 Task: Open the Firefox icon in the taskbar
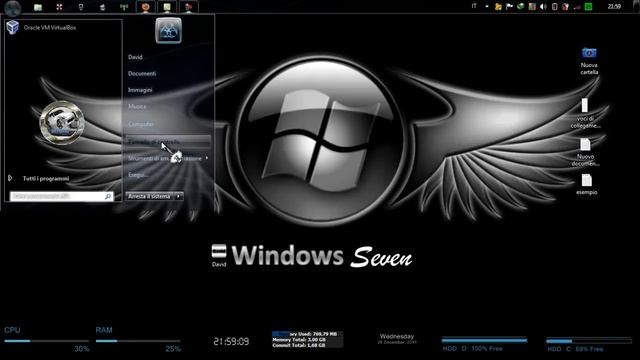click(146, 7)
